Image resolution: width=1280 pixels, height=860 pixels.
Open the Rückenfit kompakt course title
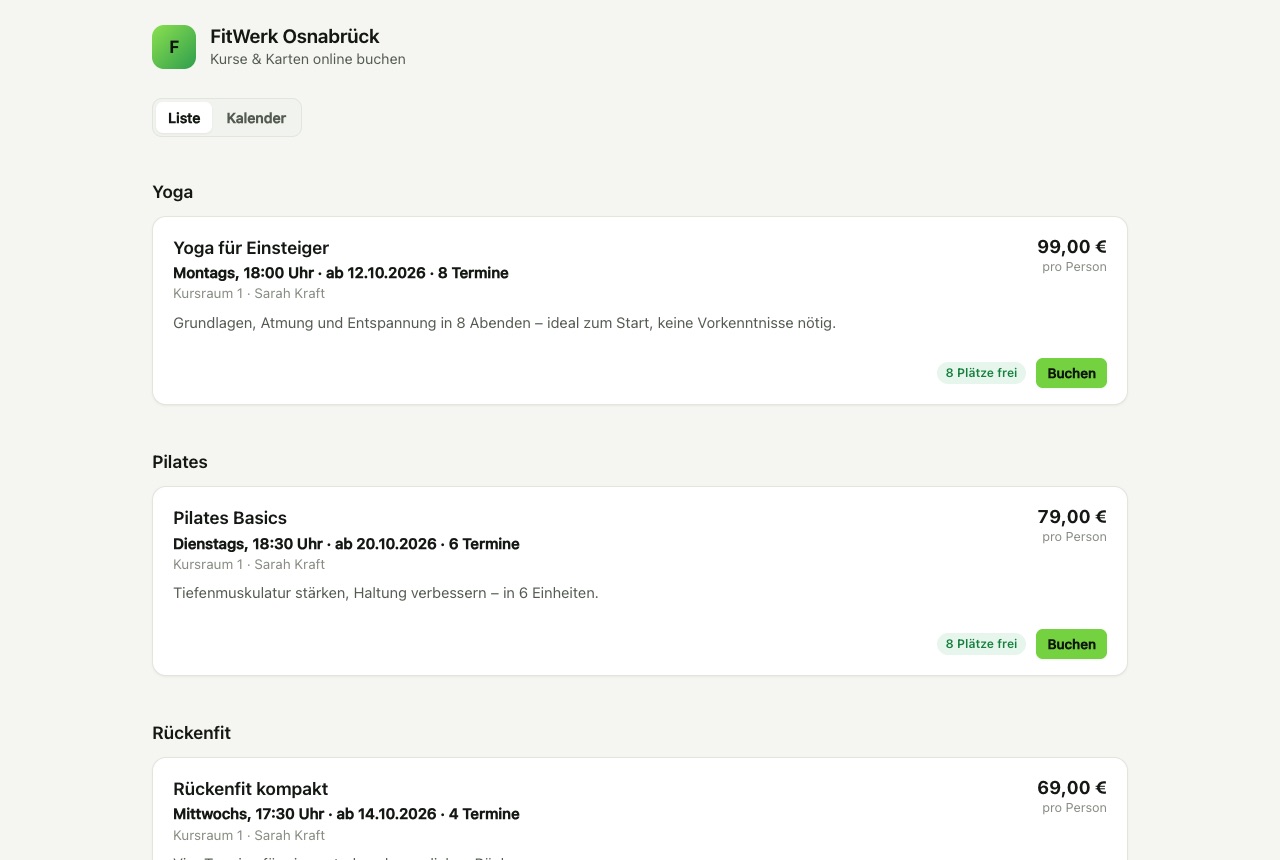[x=250, y=789]
